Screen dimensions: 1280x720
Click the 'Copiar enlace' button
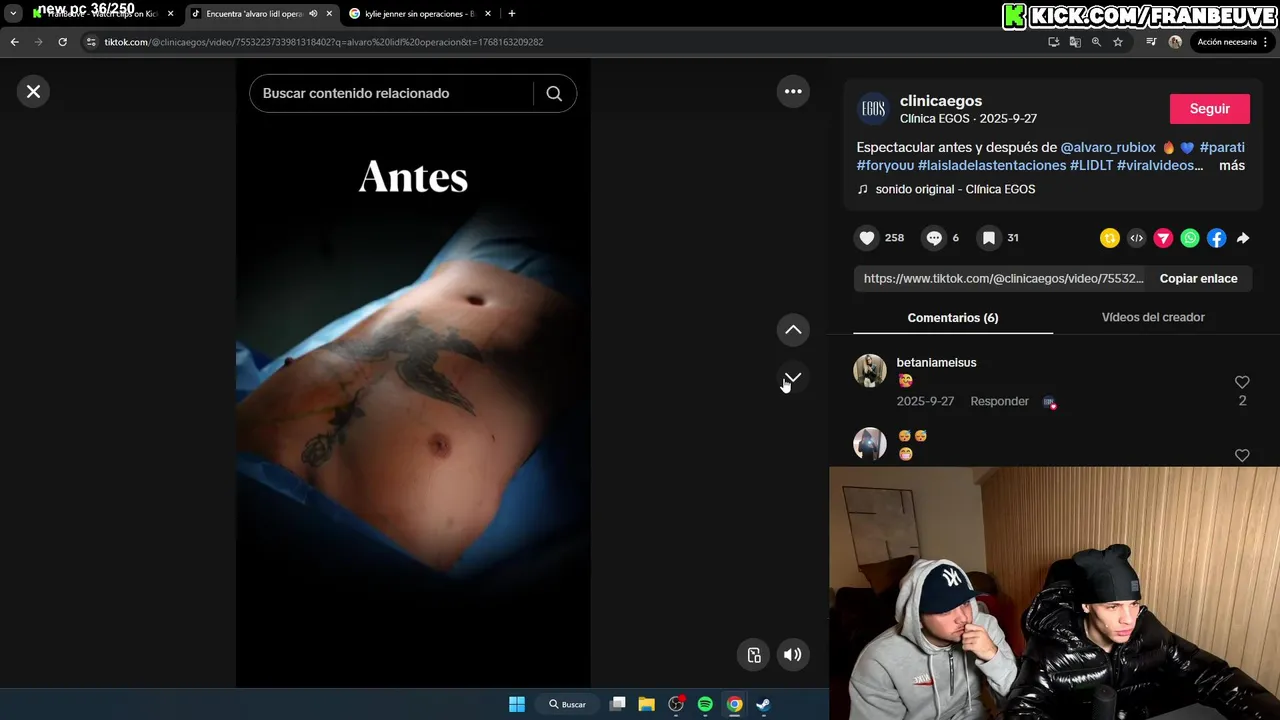(1198, 279)
